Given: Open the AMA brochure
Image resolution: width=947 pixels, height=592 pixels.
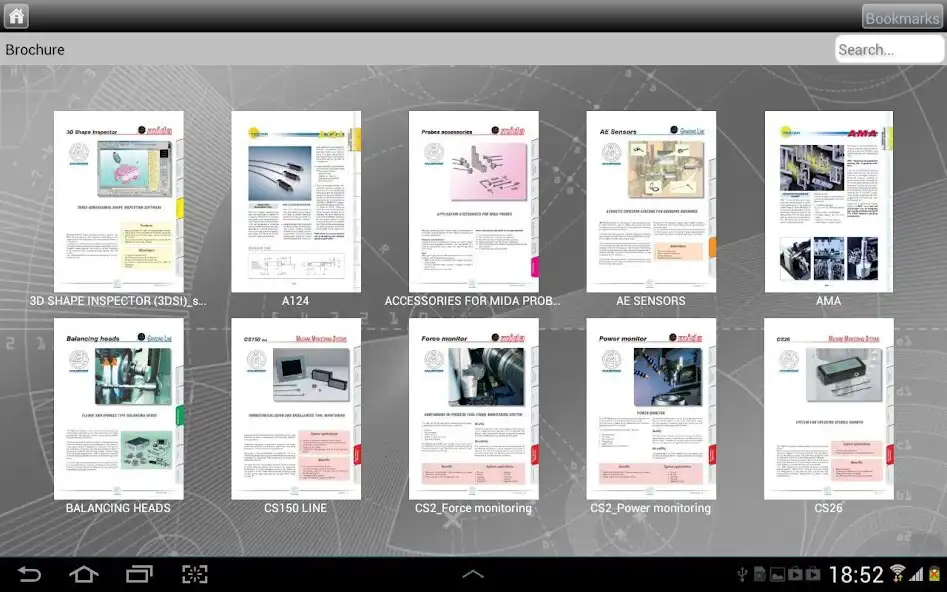Looking at the screenshot, I should pos(828,197).
